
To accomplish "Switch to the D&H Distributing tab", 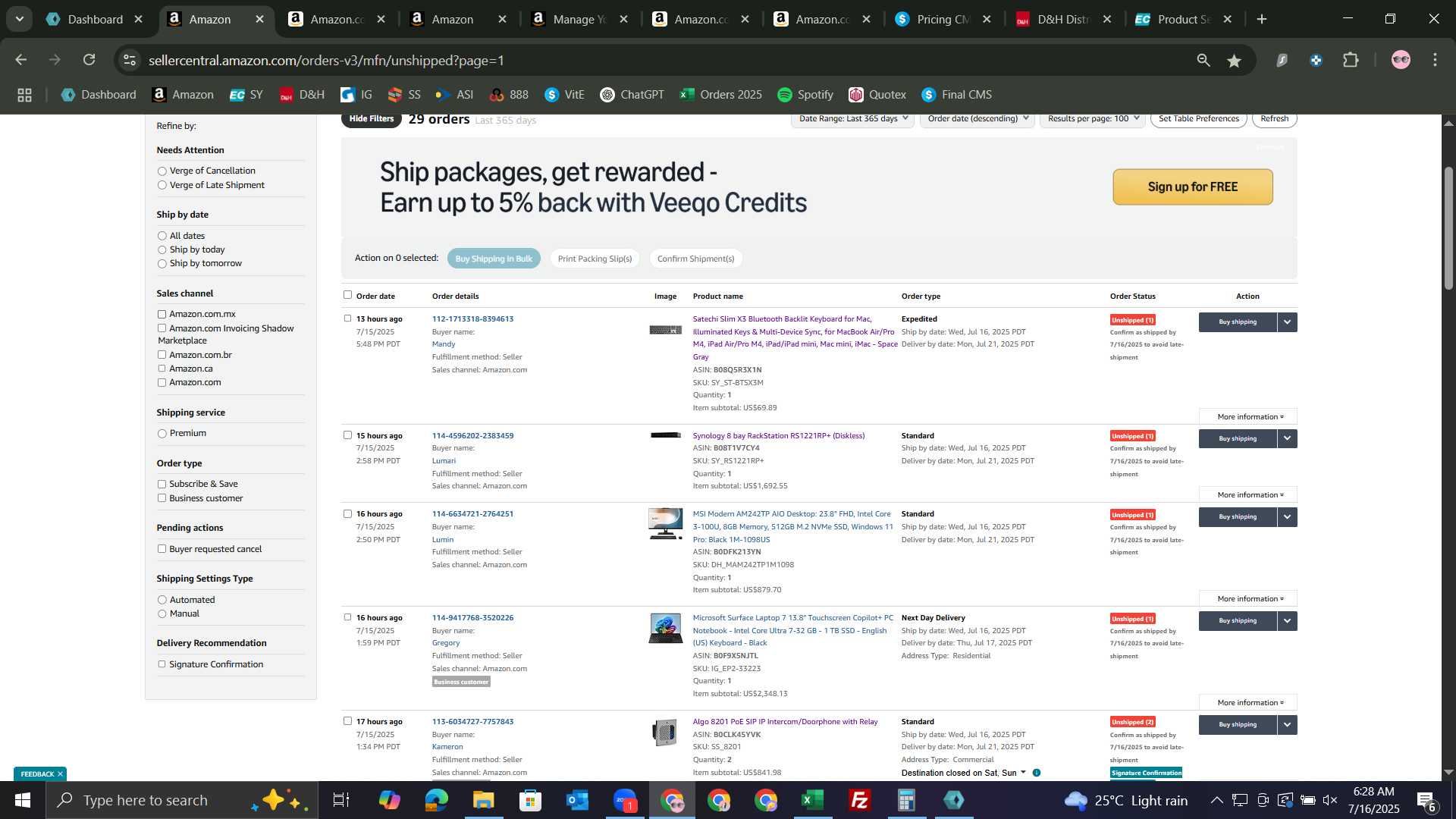I will pos(1064,20).
